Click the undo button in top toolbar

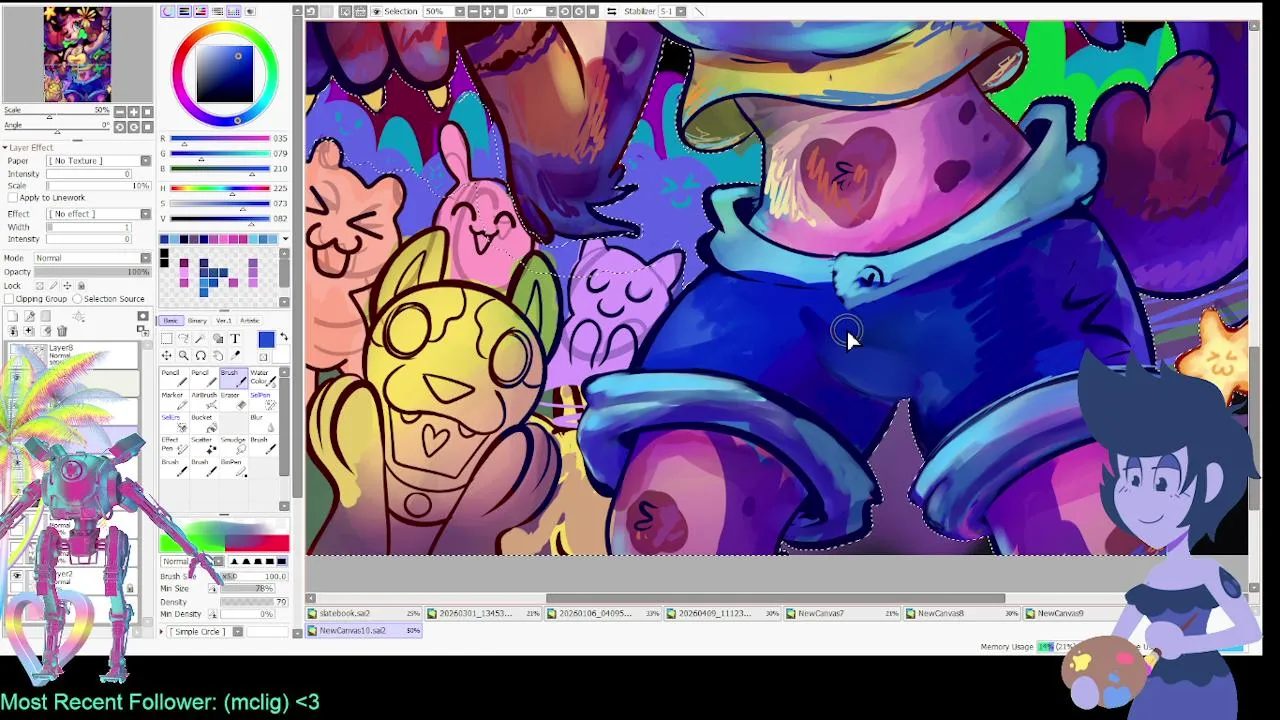tap(311, 11)
